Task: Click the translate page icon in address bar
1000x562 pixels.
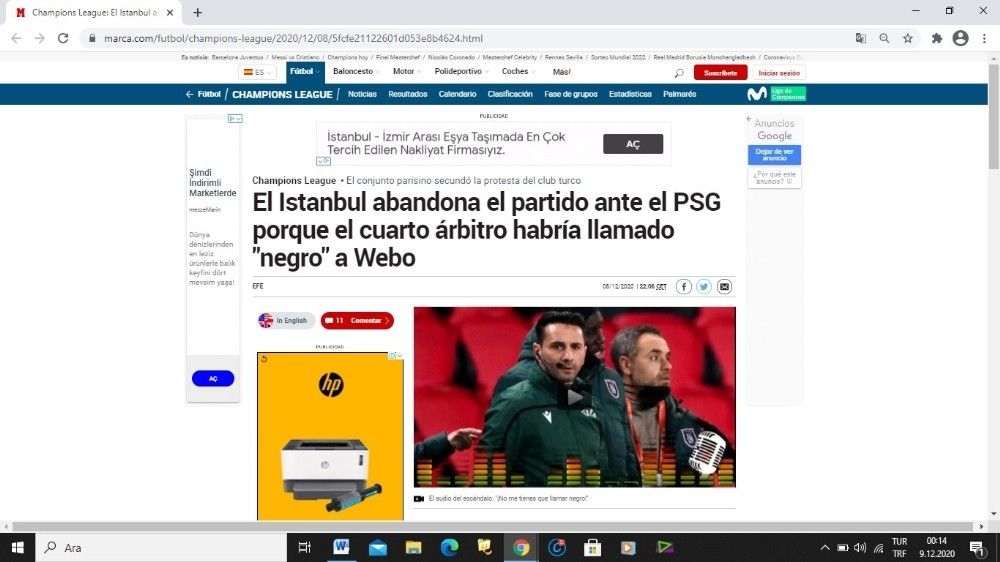Action: (860, 38)
